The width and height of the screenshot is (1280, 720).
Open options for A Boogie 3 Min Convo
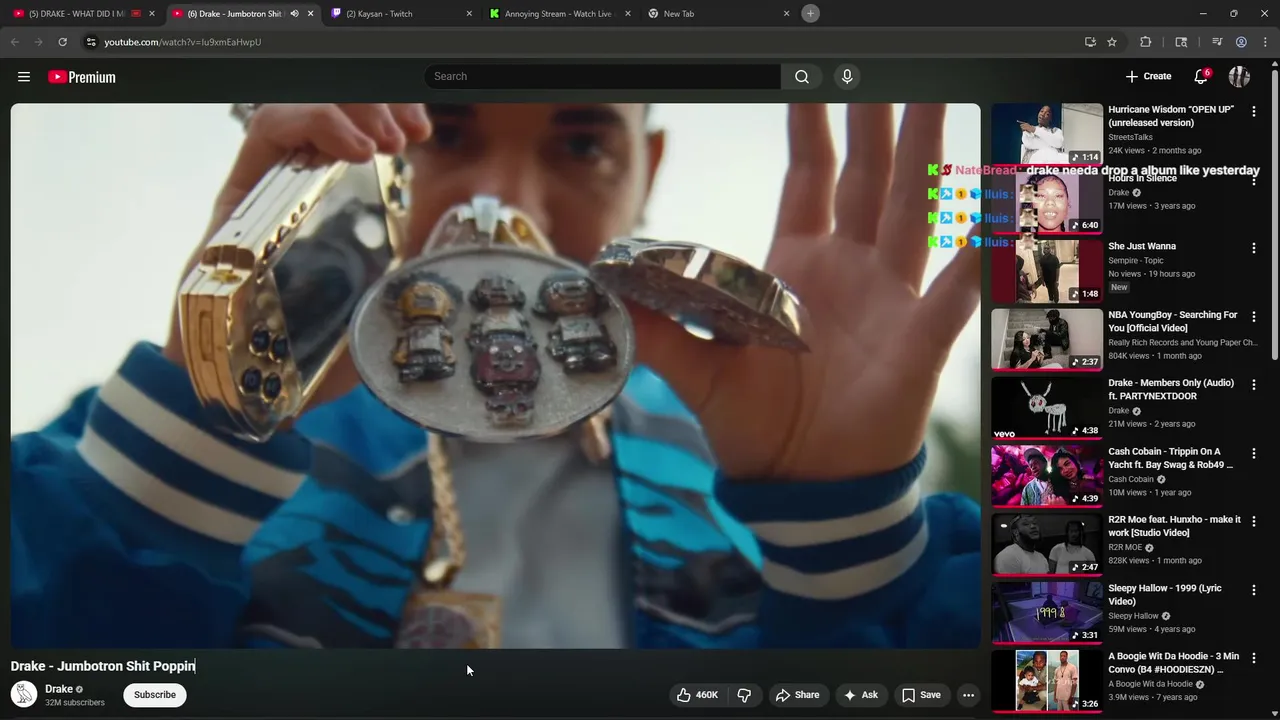(x=1253, y=659)
